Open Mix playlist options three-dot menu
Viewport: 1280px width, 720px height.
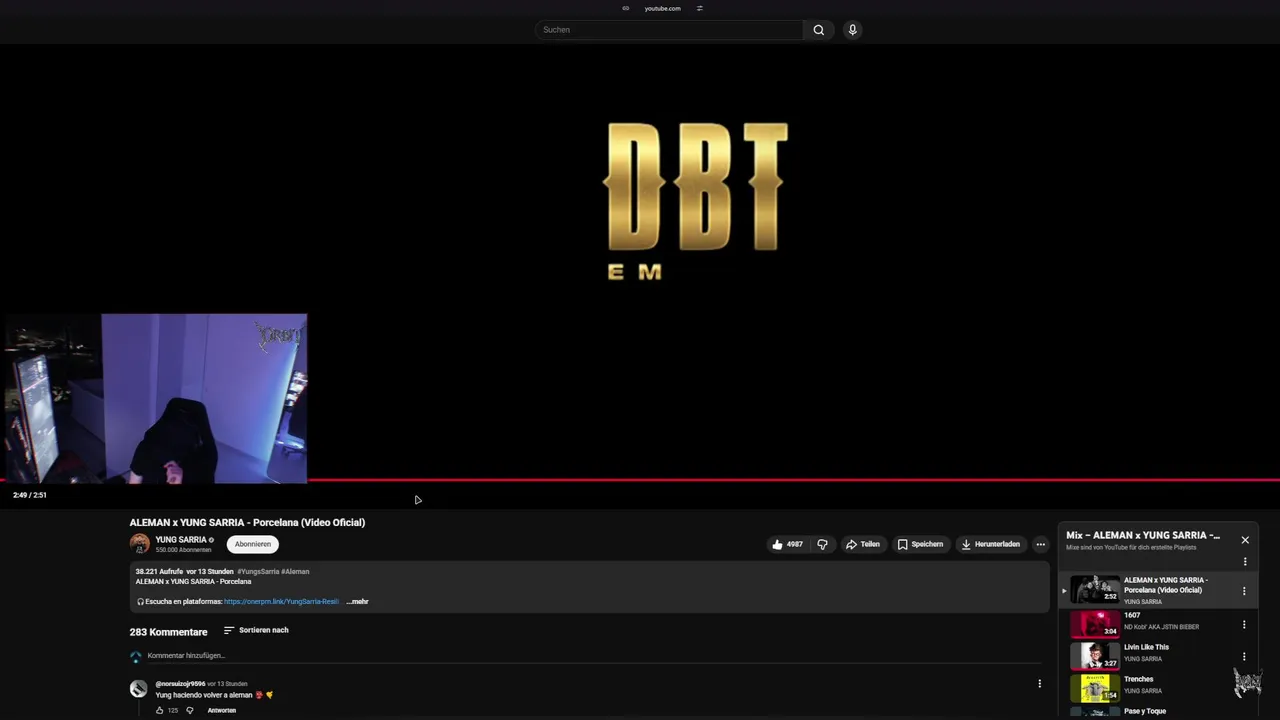coord(1245,561)
